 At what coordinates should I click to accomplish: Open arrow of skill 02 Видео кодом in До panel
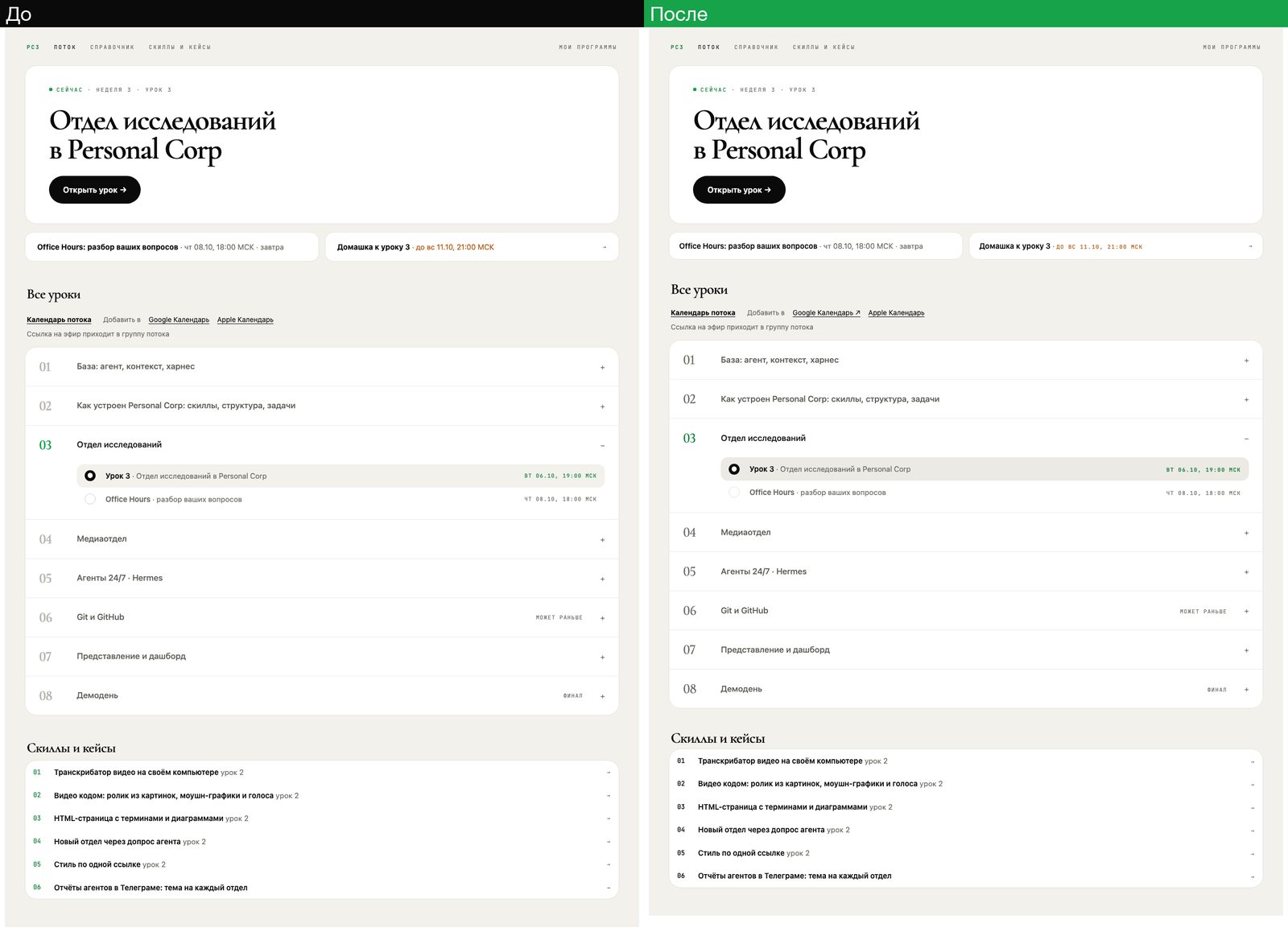(x=608, y=796)
